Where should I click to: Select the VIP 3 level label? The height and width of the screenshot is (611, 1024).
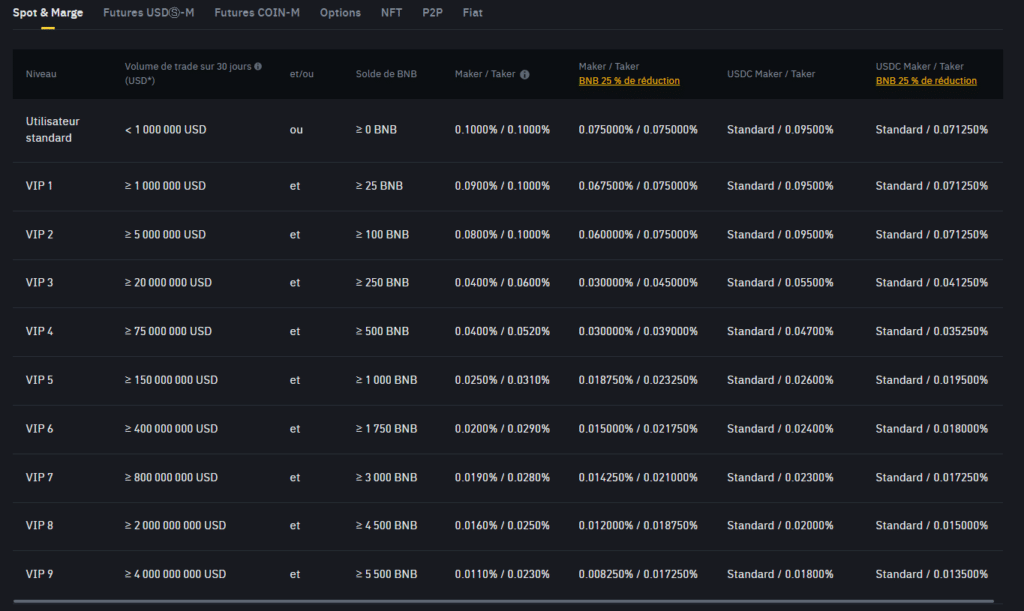[39, 283]
